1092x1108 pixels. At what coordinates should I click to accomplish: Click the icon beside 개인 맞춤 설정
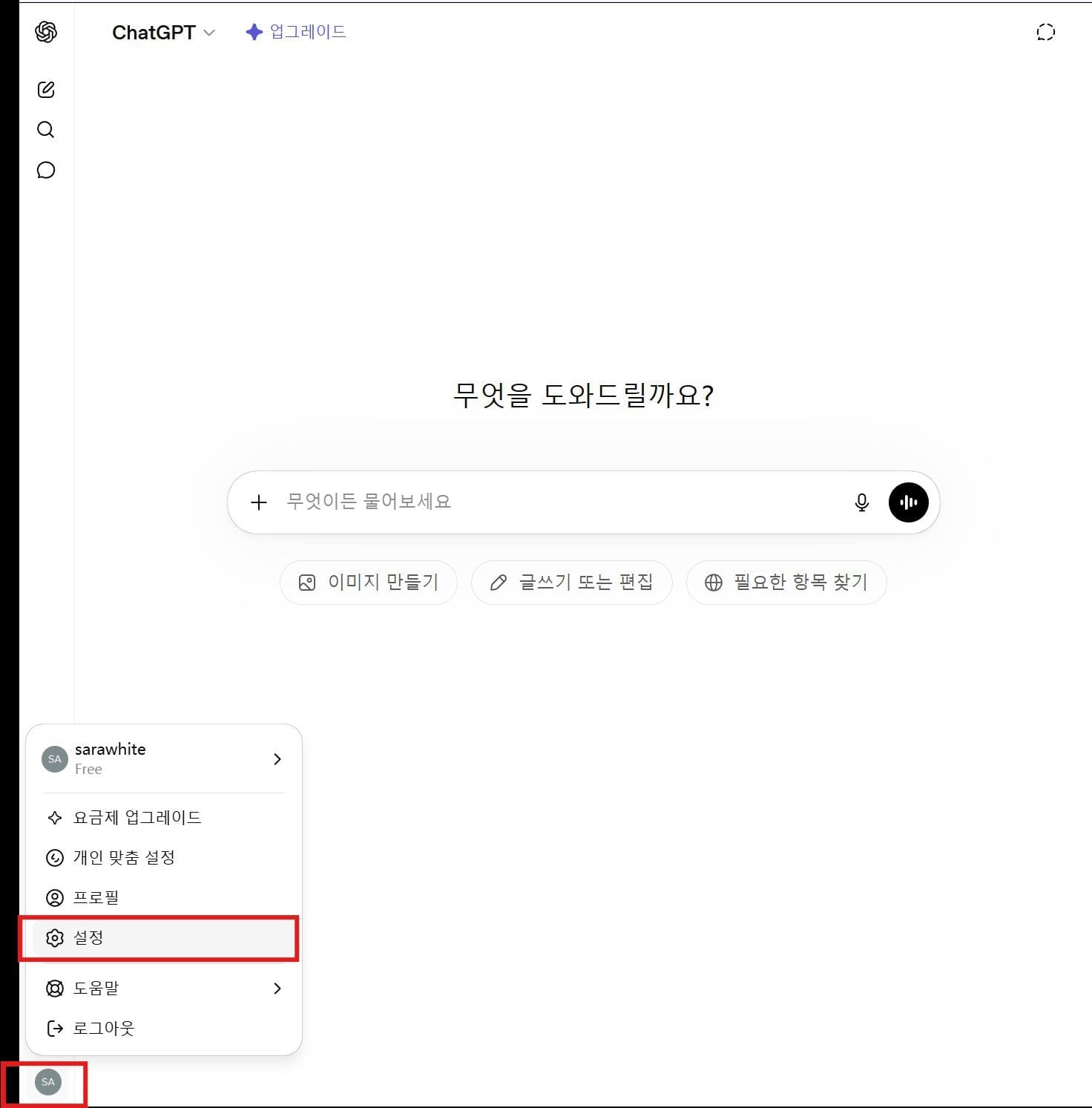click(x=55, y=858)
